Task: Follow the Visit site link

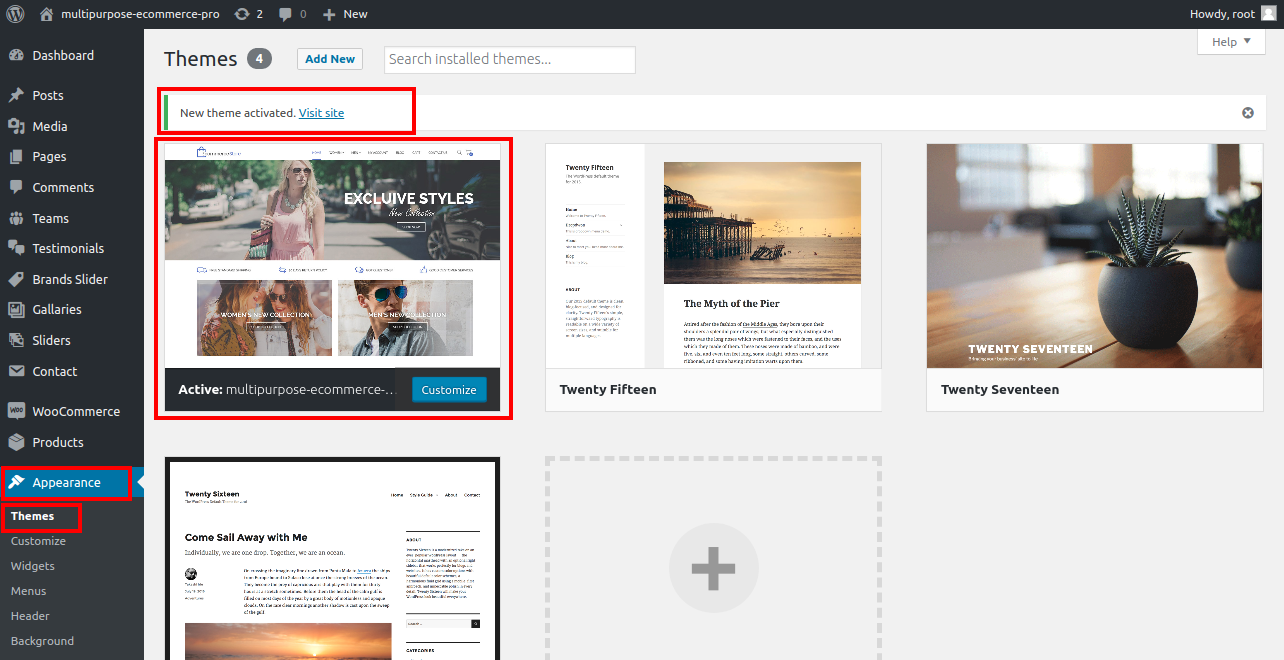Action: coord(321,113)
